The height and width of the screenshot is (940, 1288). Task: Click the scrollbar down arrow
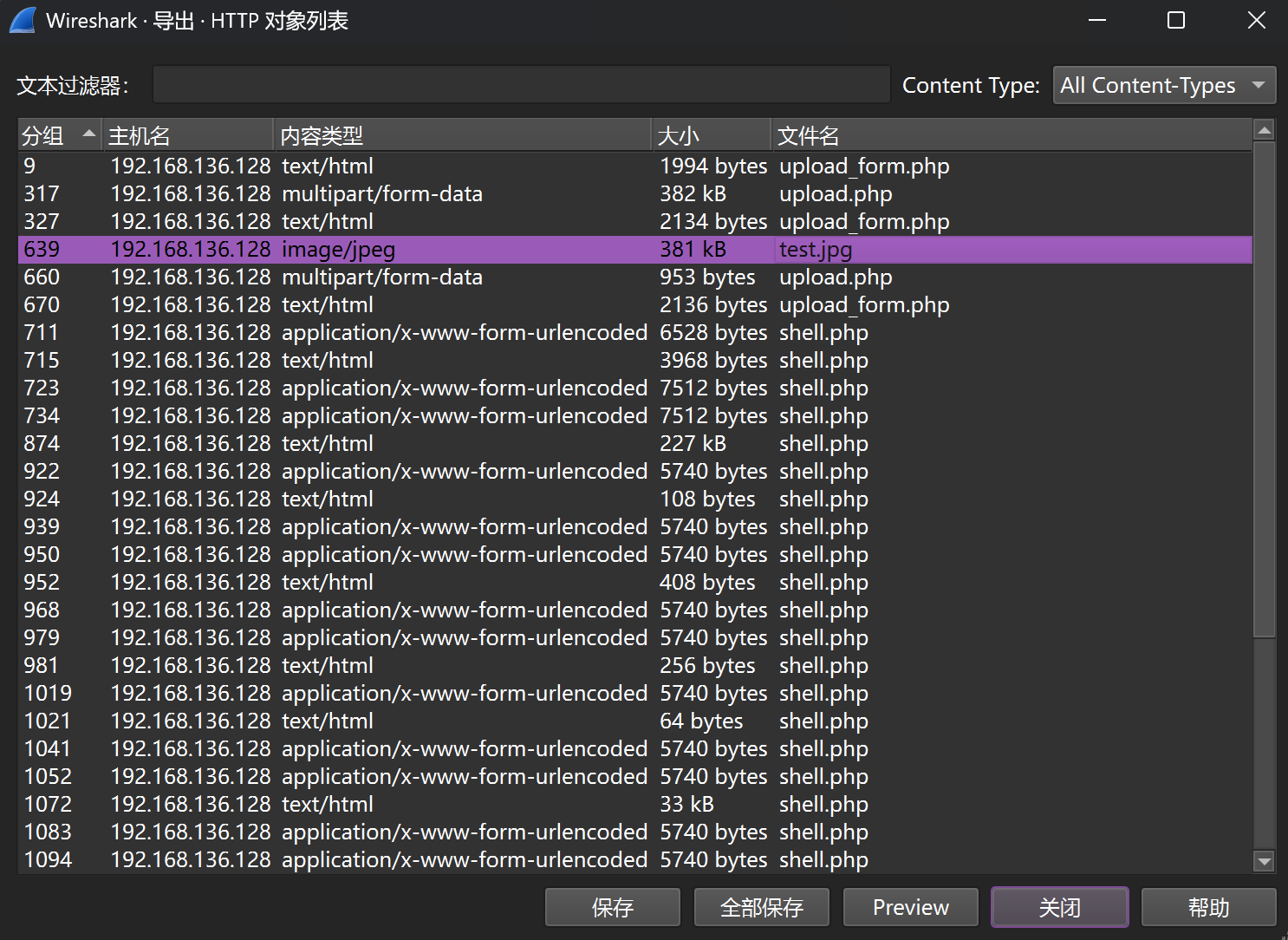(1265, 861)
